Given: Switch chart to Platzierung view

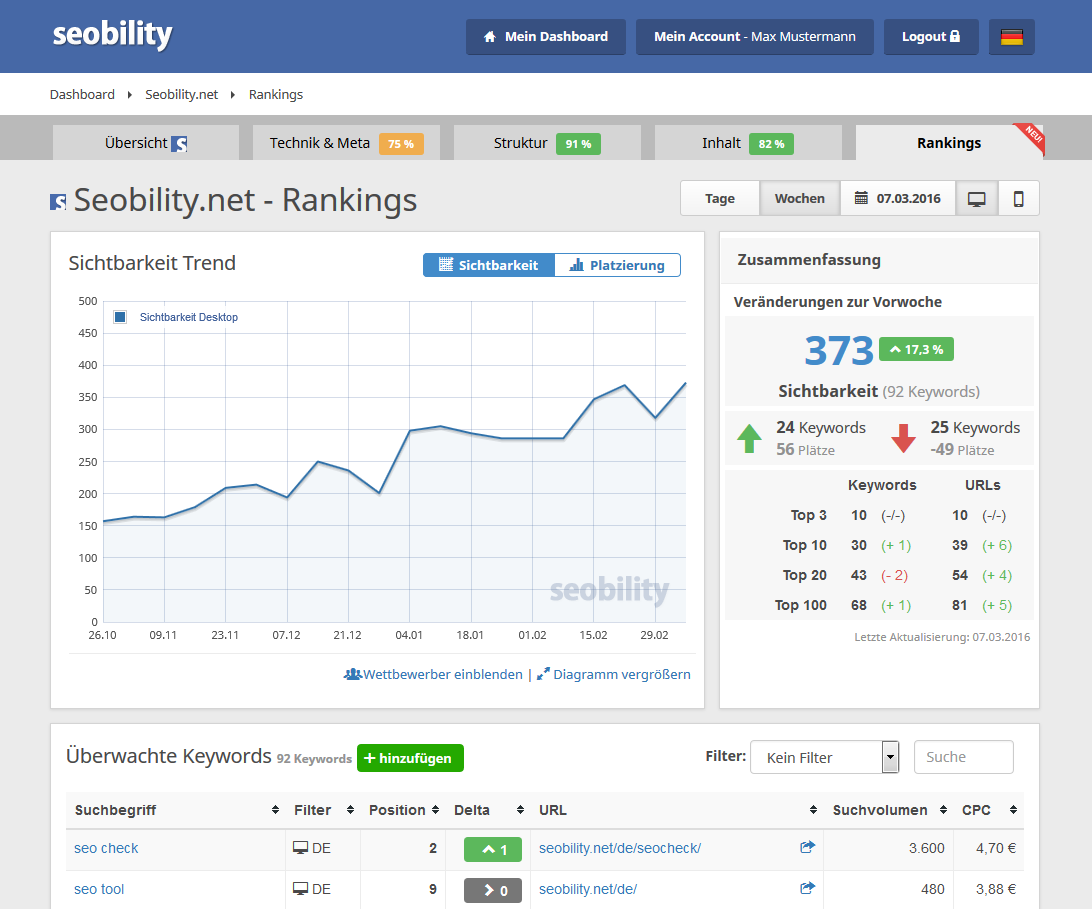Looking at the screenshot, I should (617, 265).
